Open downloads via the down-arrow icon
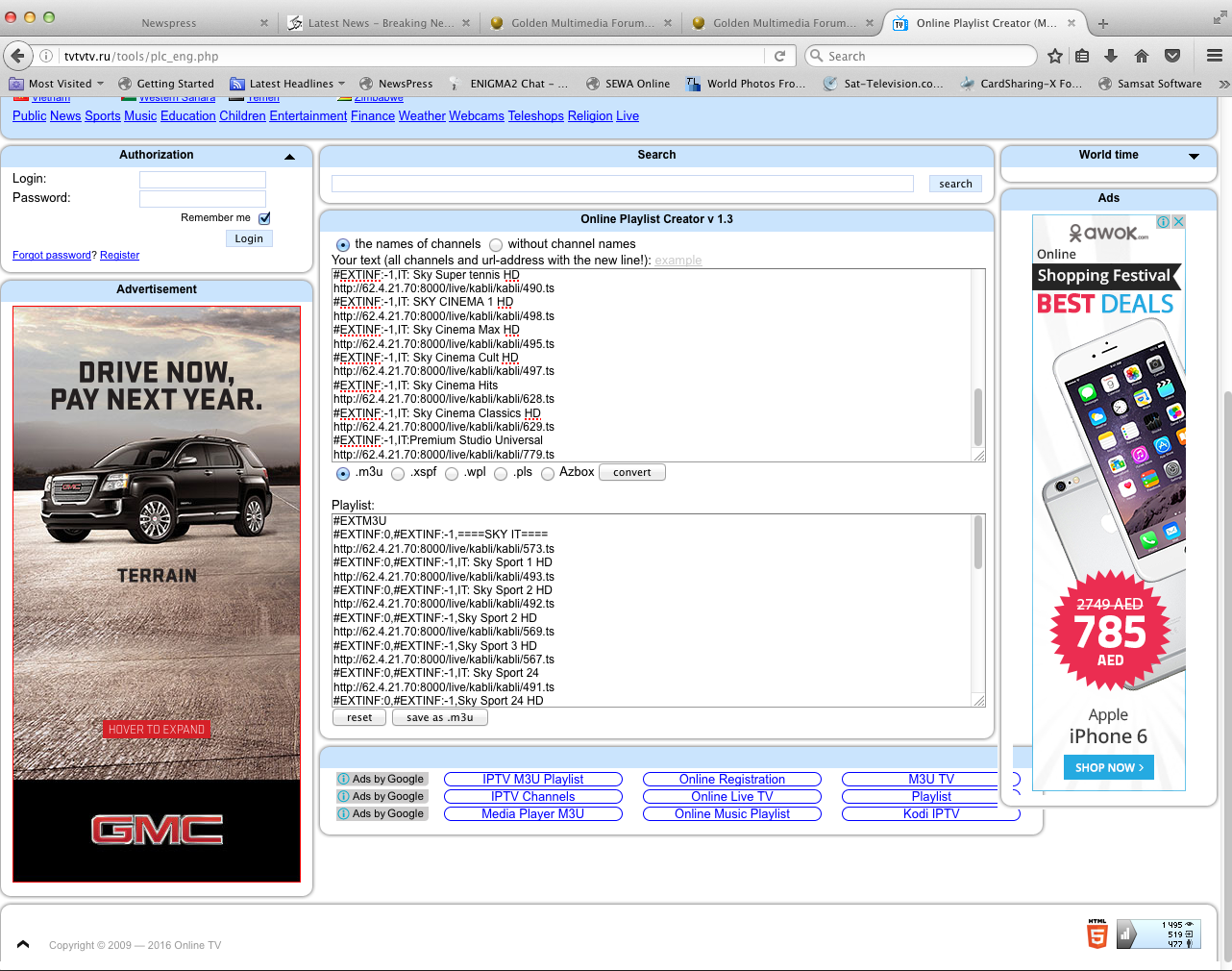Image resolution: width=1232 pixels, height=971 pixels. (1111, 56)
